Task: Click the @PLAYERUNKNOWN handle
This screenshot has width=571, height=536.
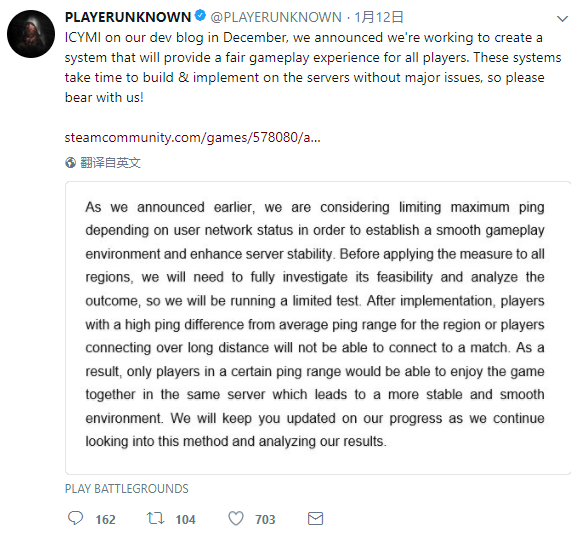Action: [276, 17]
